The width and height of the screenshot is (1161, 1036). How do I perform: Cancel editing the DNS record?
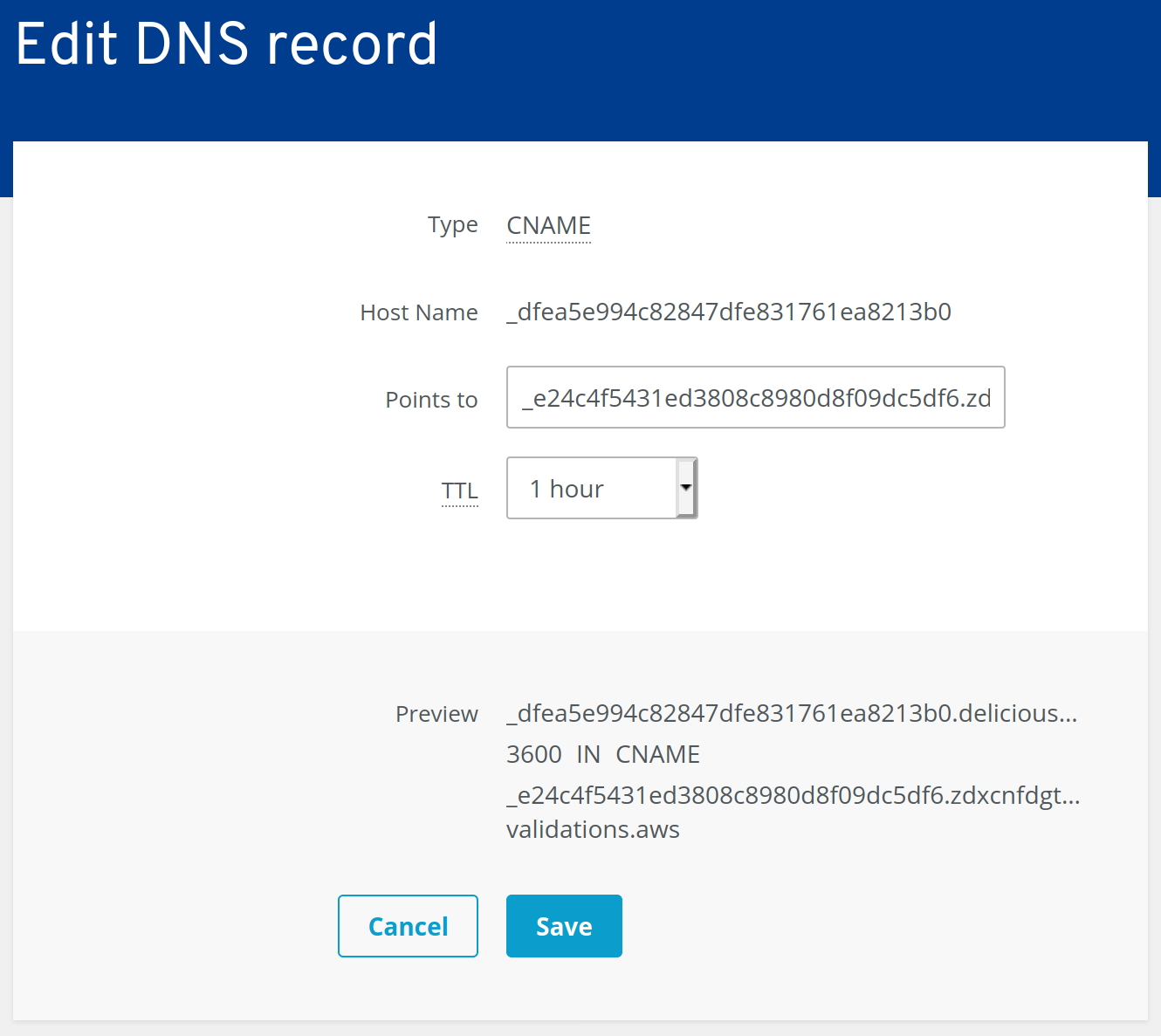(408, 926)
